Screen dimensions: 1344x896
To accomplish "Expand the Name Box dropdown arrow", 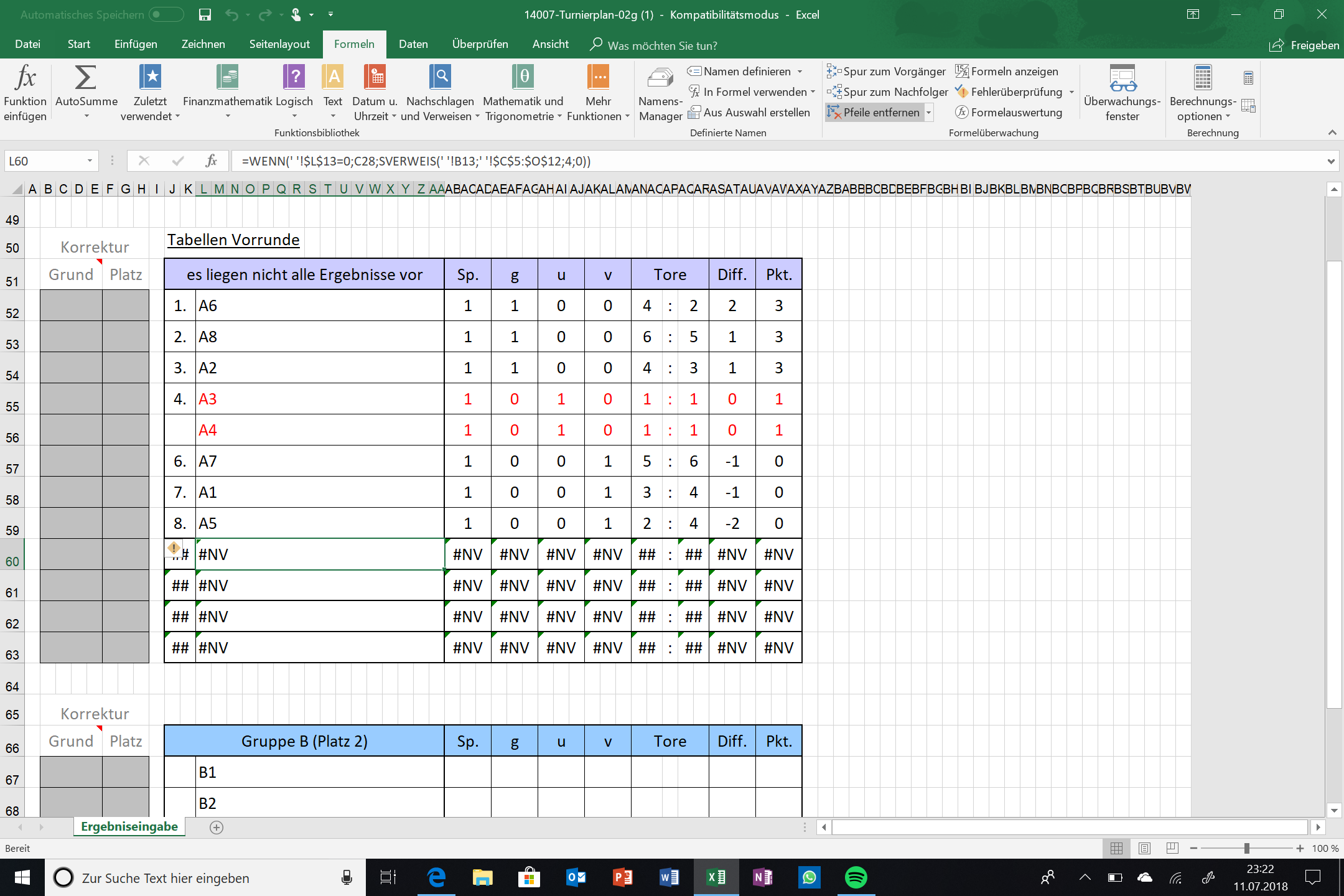I will (90, 161).
